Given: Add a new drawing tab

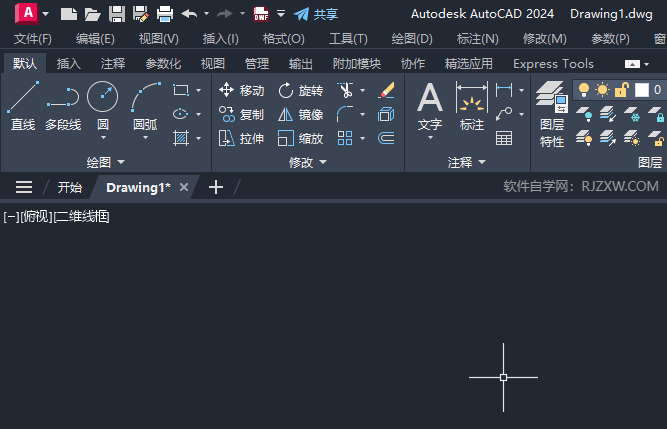Looking at the screenshot, I should point(216,187).
